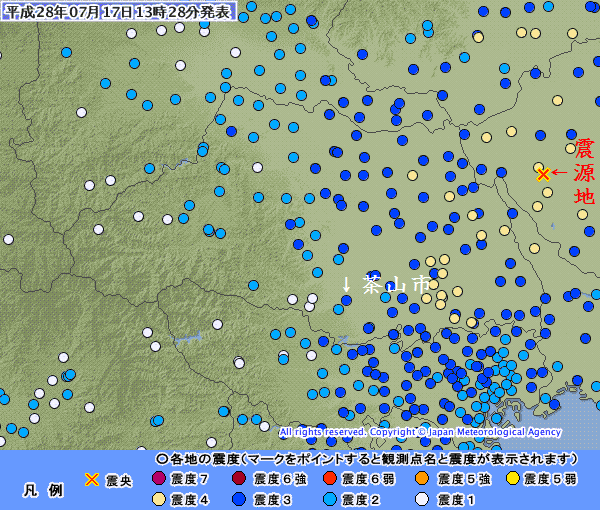600x510 pixels.
Task: Click the 震度5弱 yellow legend circle
Action: coord(513,479)
